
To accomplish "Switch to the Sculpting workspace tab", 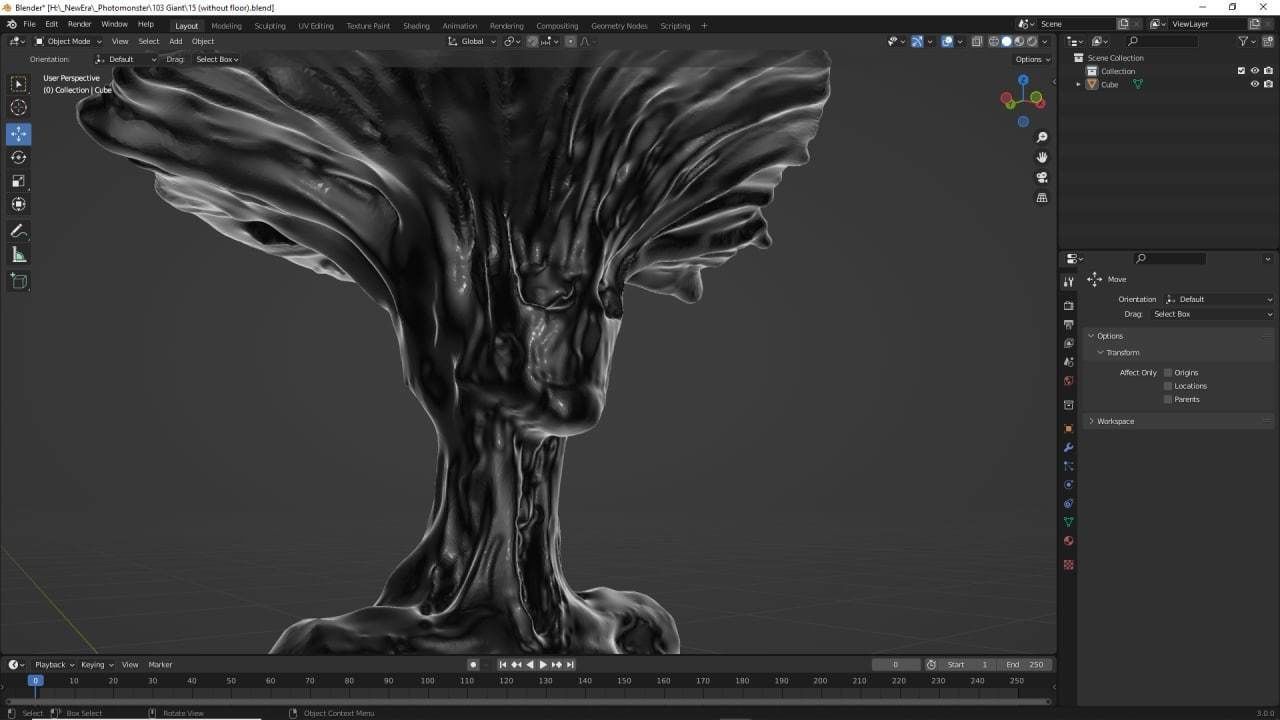I will pyautogui.click(x=269, y=26).
